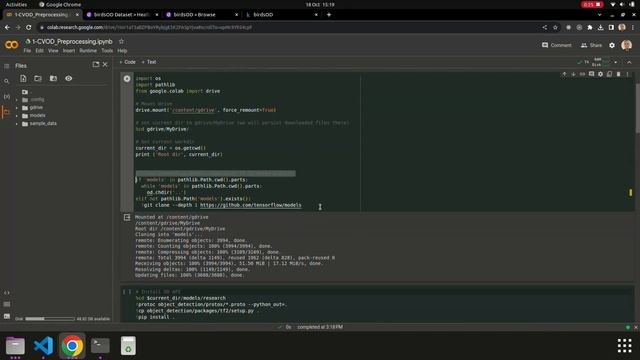640x360 pixels.
Task: Open Colab settings gear icon
Action: 612,45
